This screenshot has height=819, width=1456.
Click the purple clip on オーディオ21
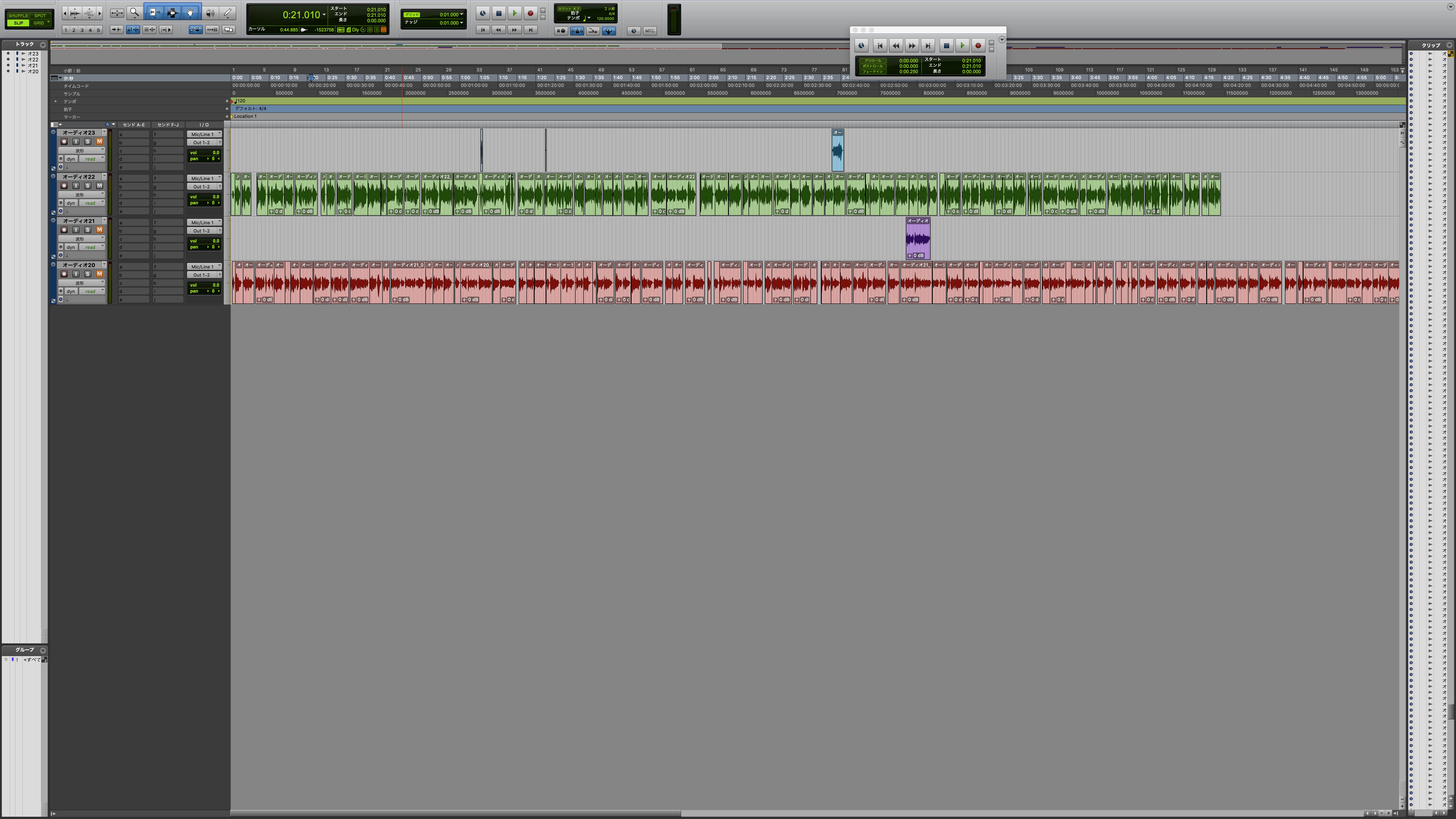[x=918, y=238]
